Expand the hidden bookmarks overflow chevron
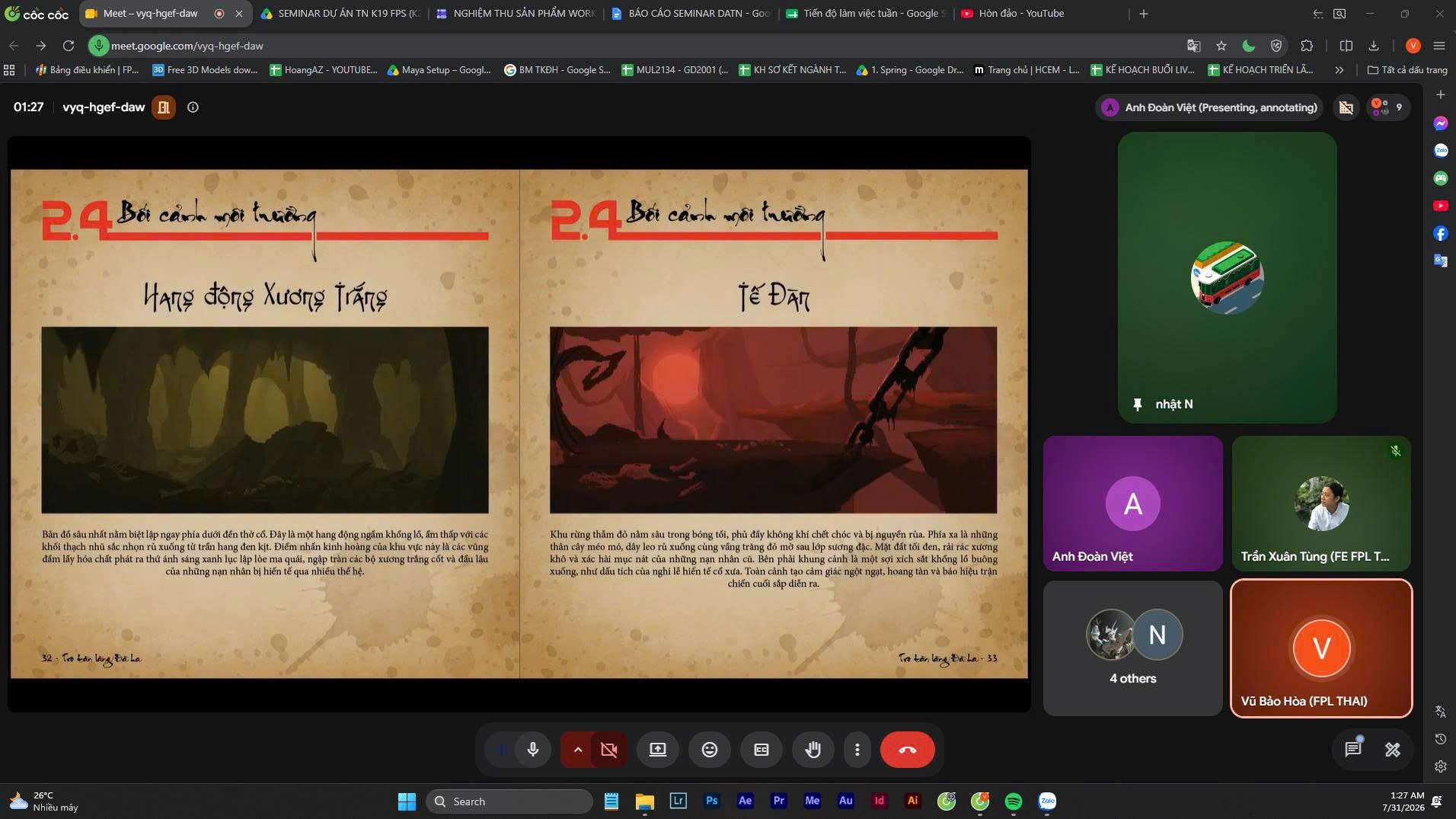Viewport: 1456px width, 819px height. (1339, 70)
